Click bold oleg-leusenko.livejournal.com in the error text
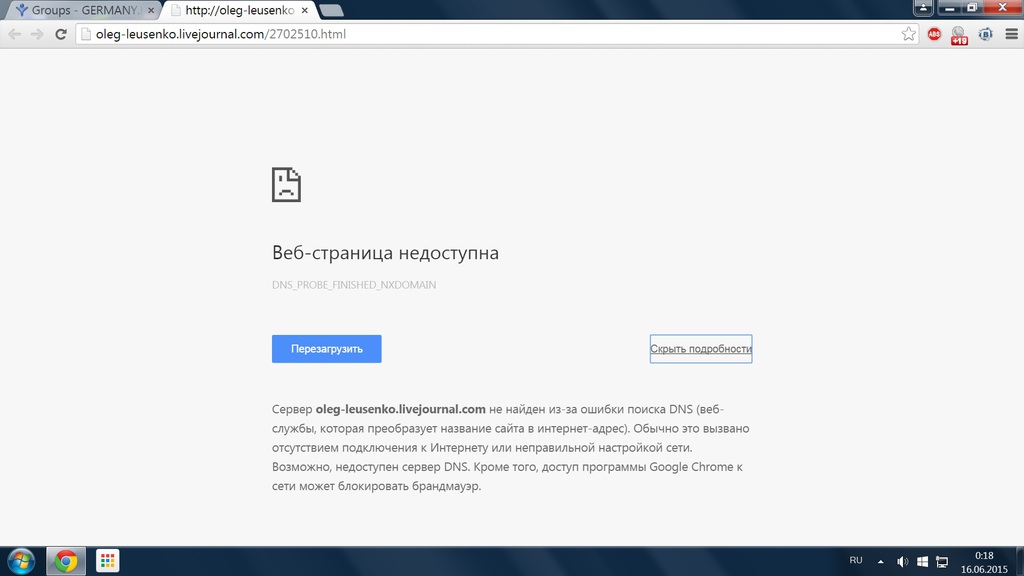The image size is (1024, 576). pos(400,409)
